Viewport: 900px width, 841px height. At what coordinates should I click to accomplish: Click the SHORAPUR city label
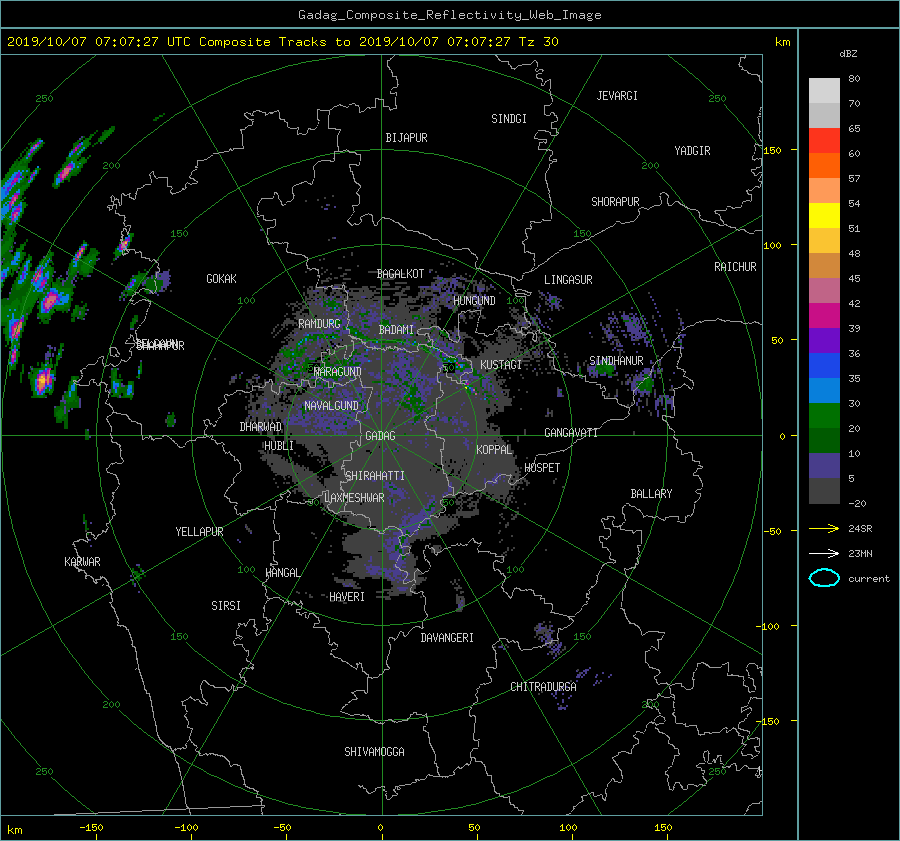tap(615, 201)
